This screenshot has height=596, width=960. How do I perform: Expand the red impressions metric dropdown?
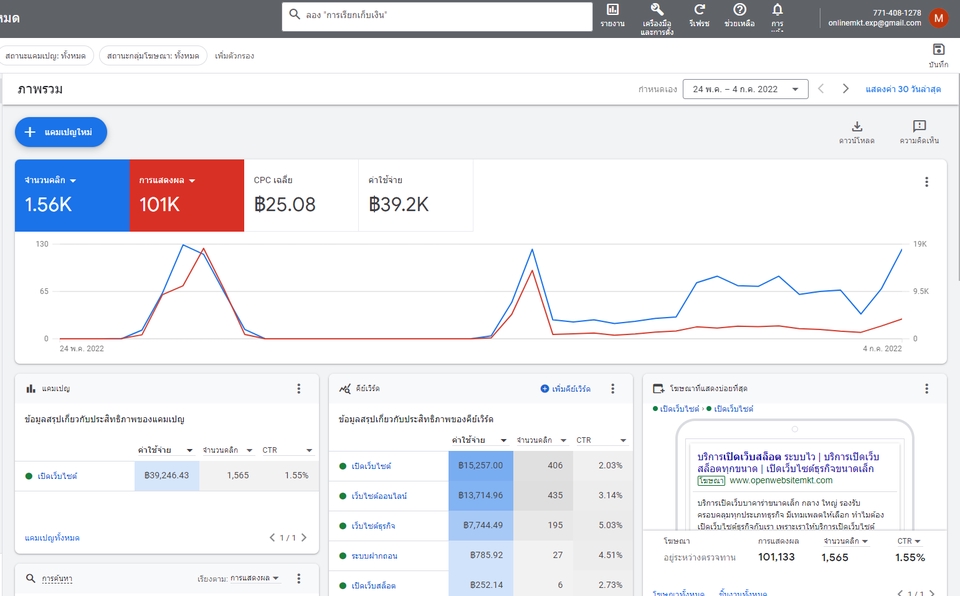(192, 181)
